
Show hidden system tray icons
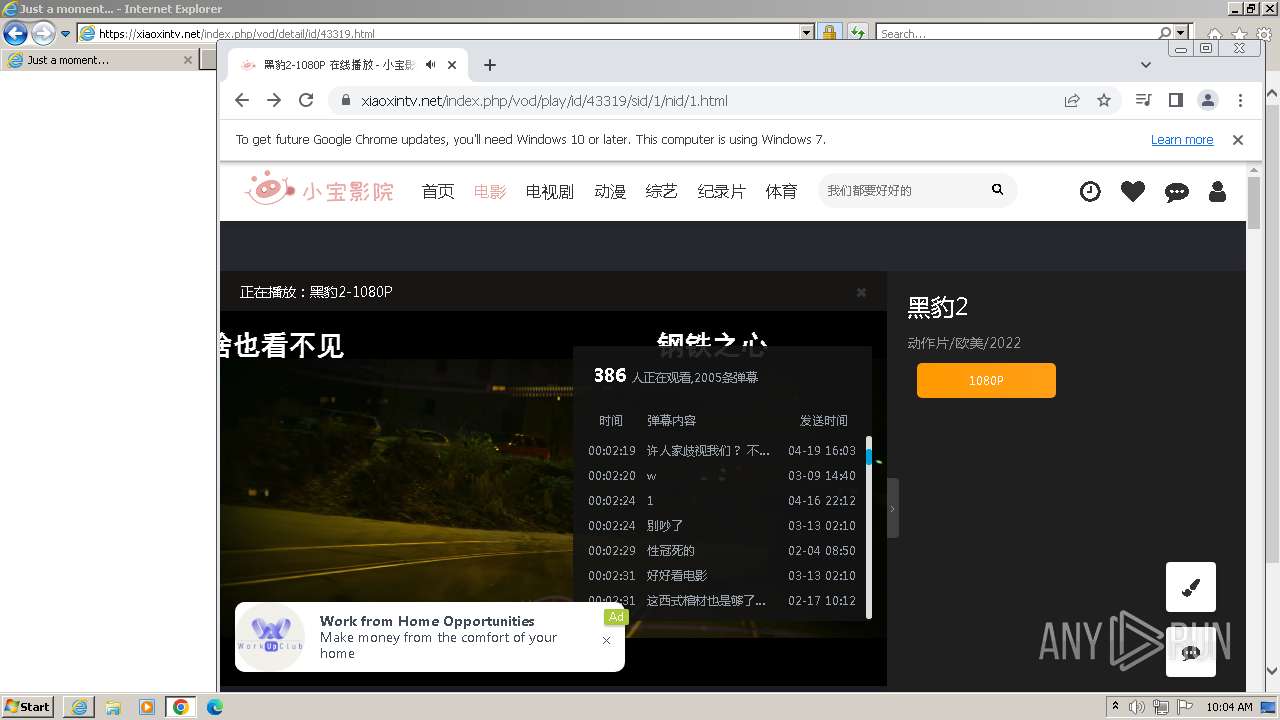coord(1115,707)
